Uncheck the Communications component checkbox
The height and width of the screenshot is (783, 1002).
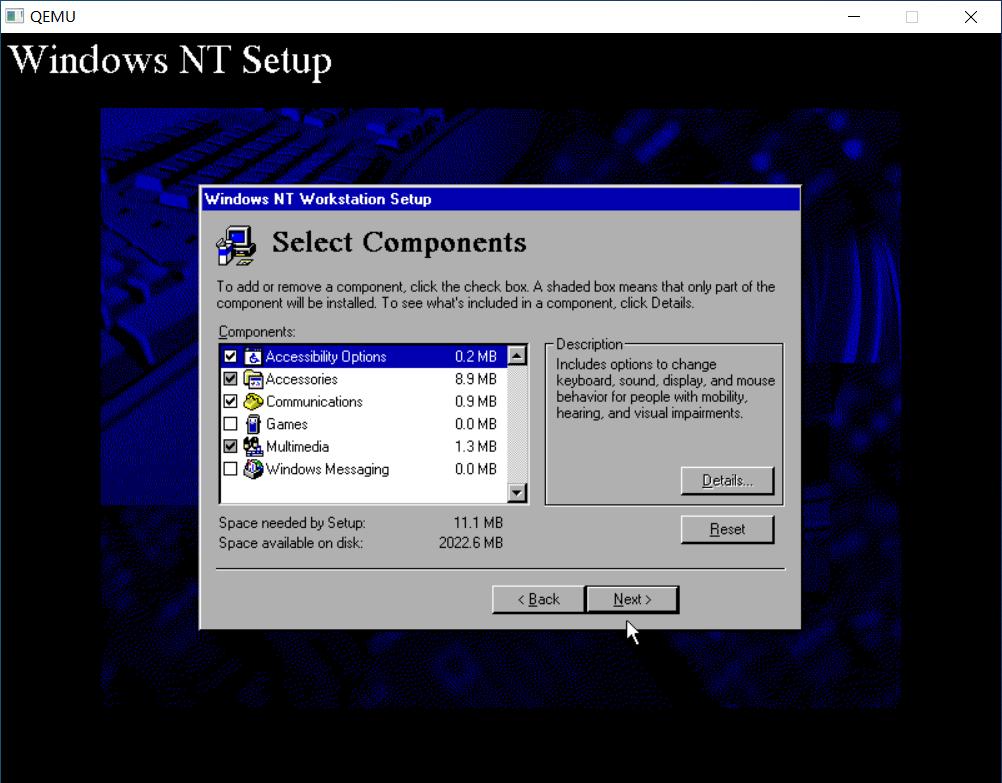click(x=231, y=401)
